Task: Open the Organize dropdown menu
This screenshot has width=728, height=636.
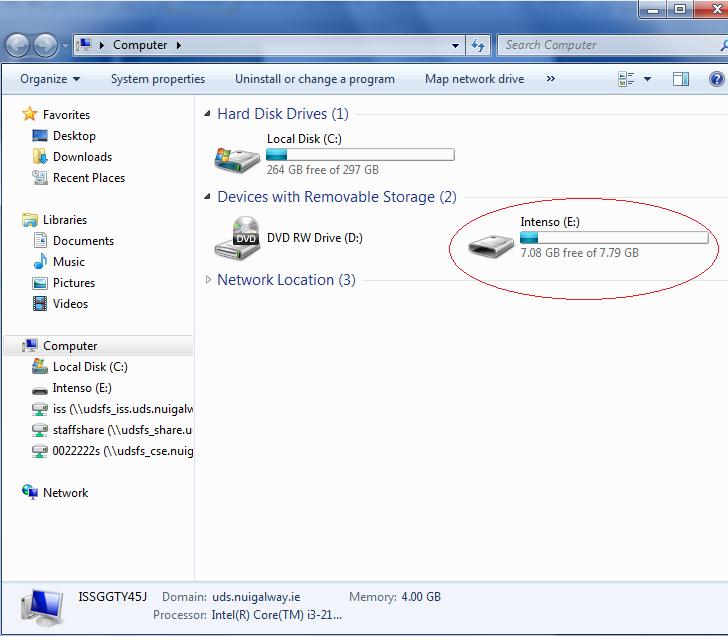Action: coord(49,79)
